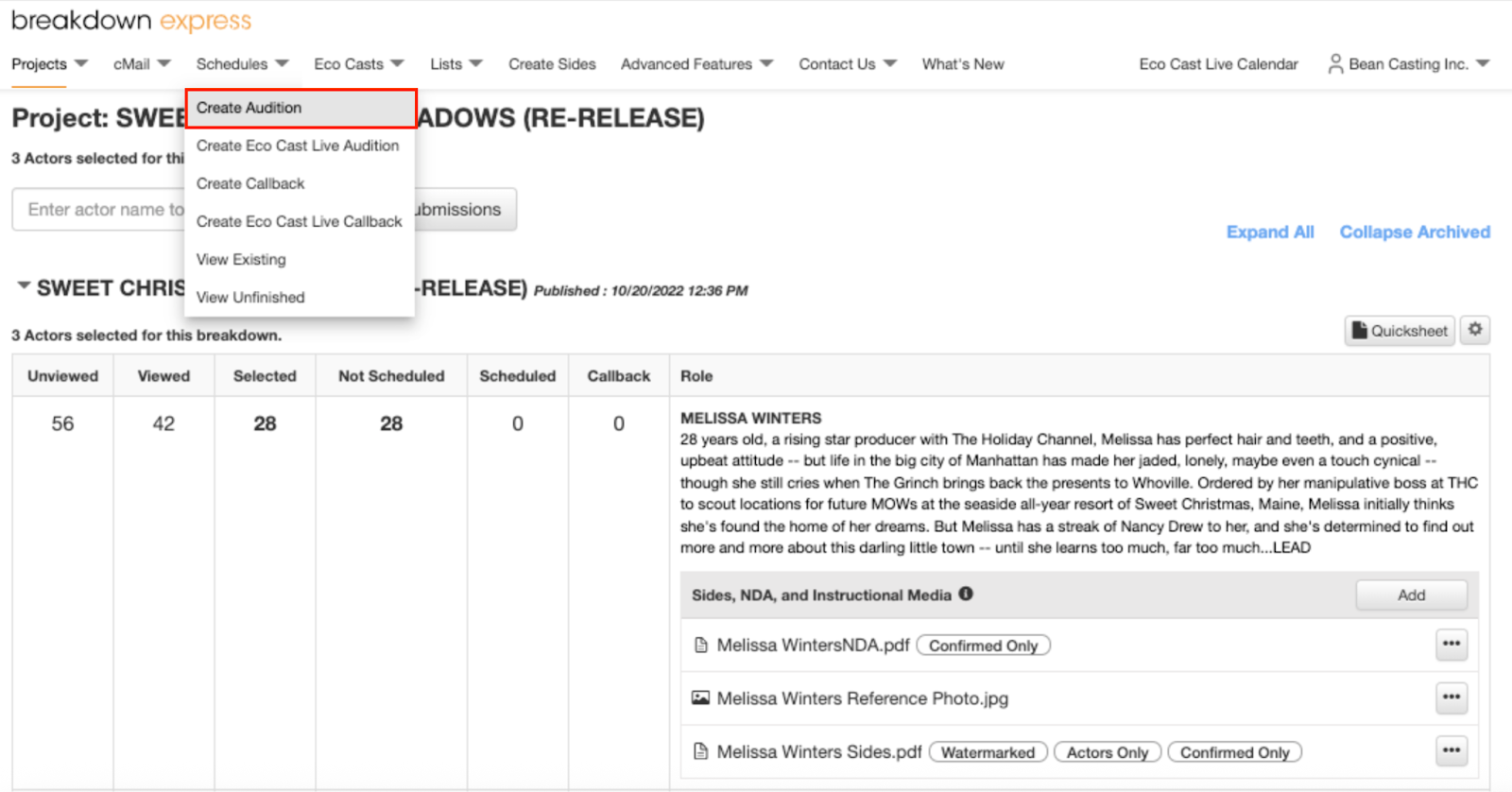The height and width of the screenshot is (792, 1512).
Task: Expand Advanced Features menu
Action: [x=696, y=64]
